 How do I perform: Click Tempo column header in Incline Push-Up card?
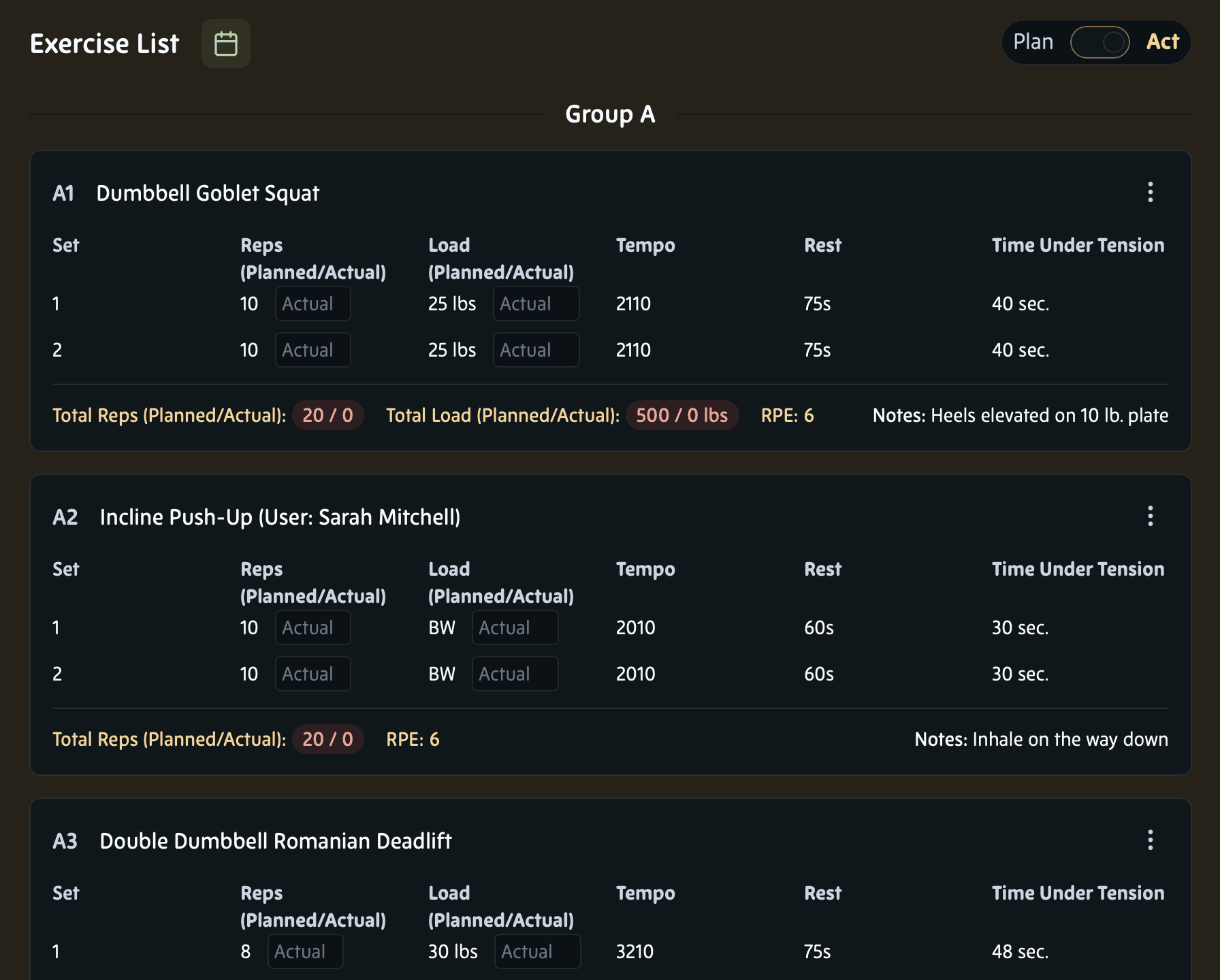[x=645, y=569]
